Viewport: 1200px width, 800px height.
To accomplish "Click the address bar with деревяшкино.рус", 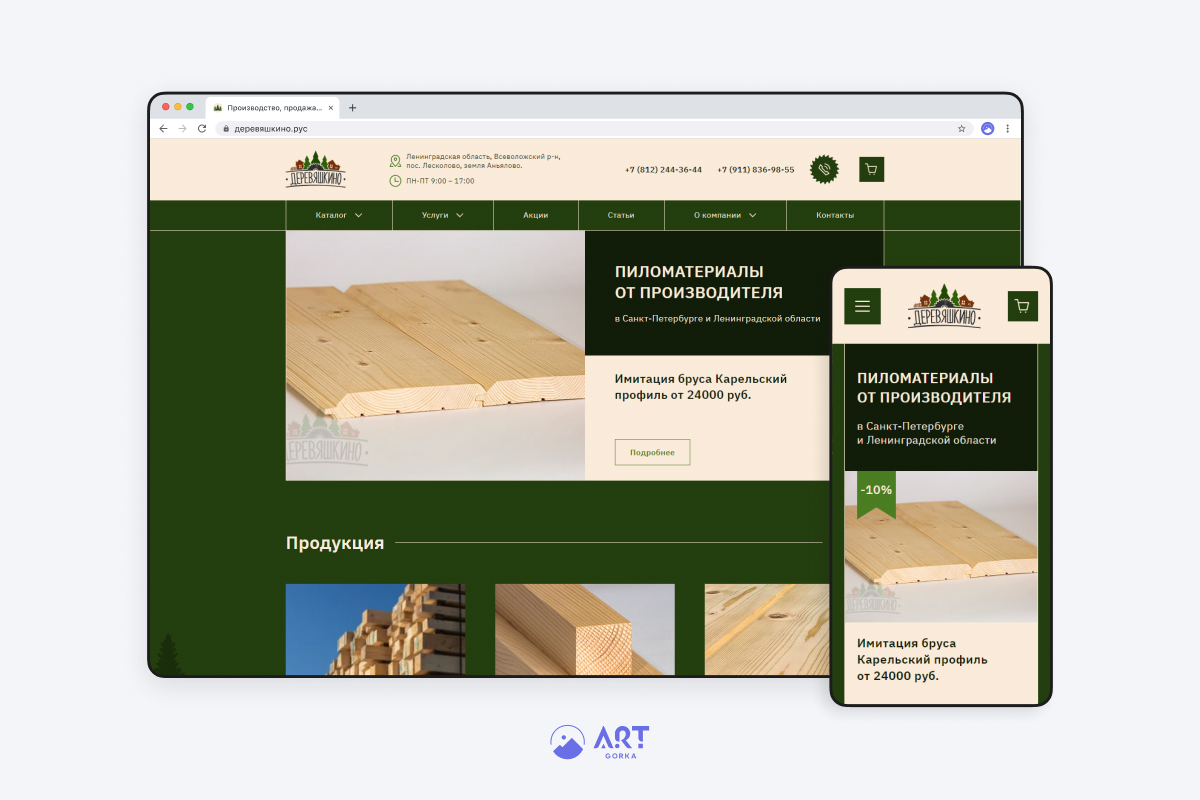I will [594, 128].
